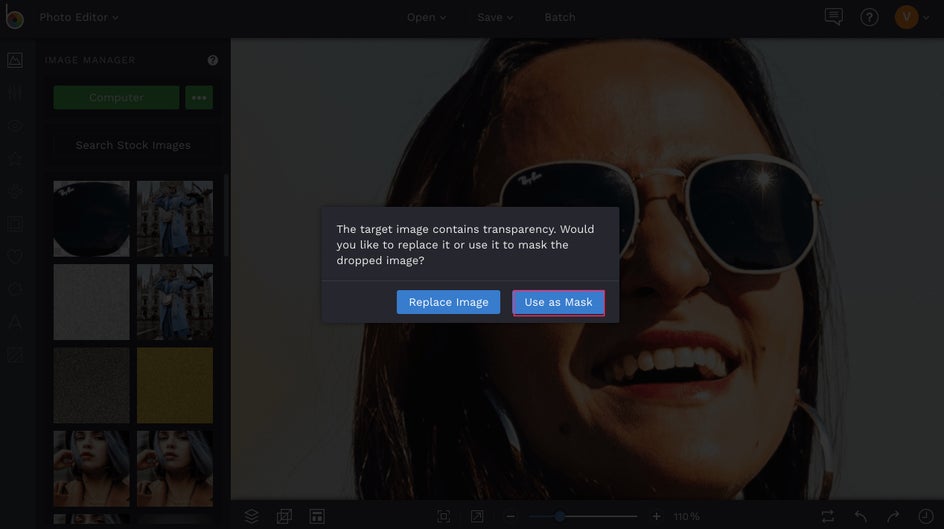This screenshot has width=944, height=529.
Task: Select the yellow texture thumbnail
Action: click(x=175, y=385)
